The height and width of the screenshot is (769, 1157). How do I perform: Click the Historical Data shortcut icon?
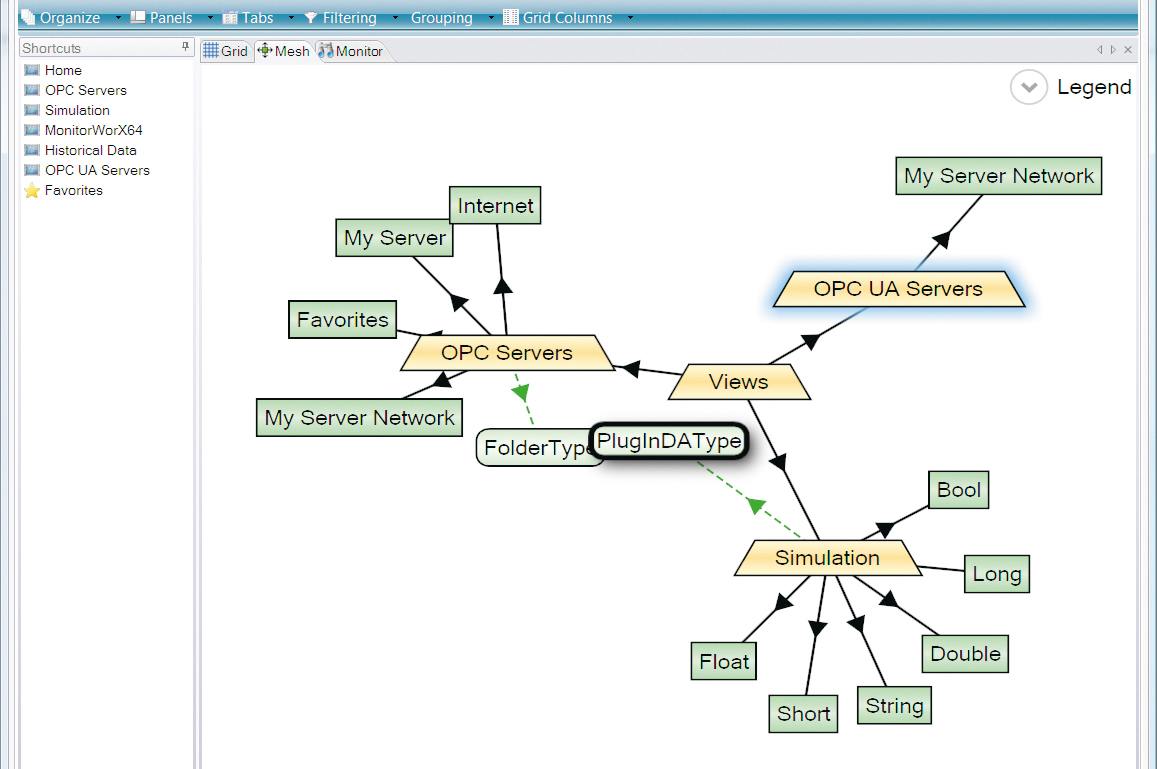[32, 150]
